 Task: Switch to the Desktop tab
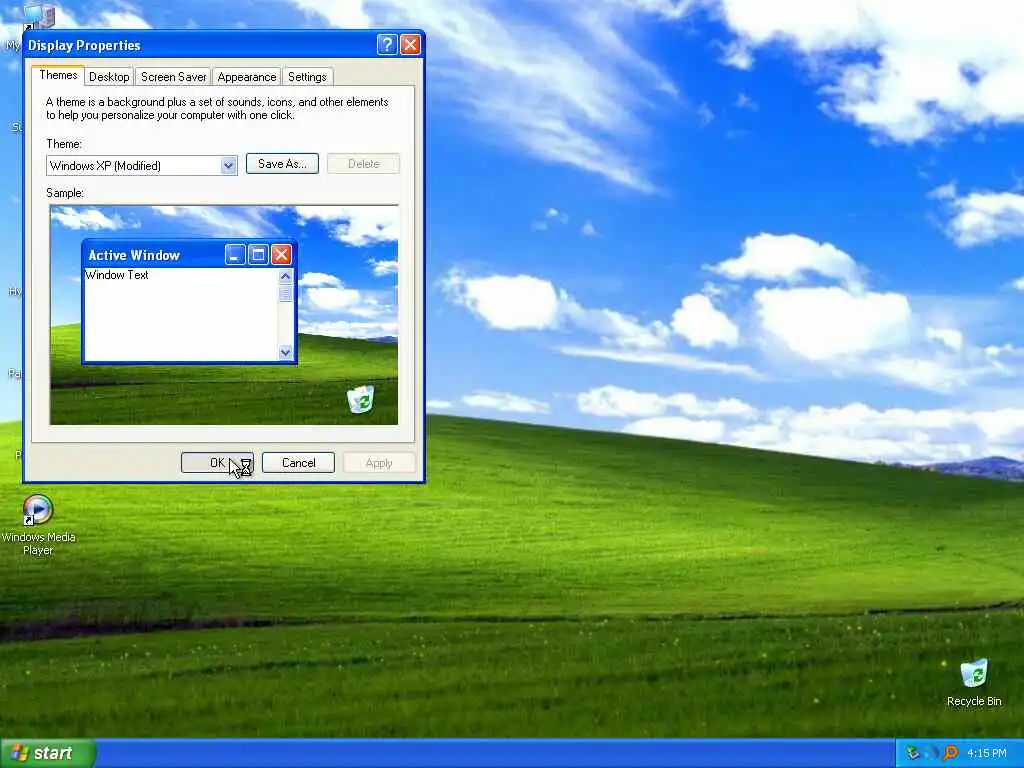[x=109, y=77]
